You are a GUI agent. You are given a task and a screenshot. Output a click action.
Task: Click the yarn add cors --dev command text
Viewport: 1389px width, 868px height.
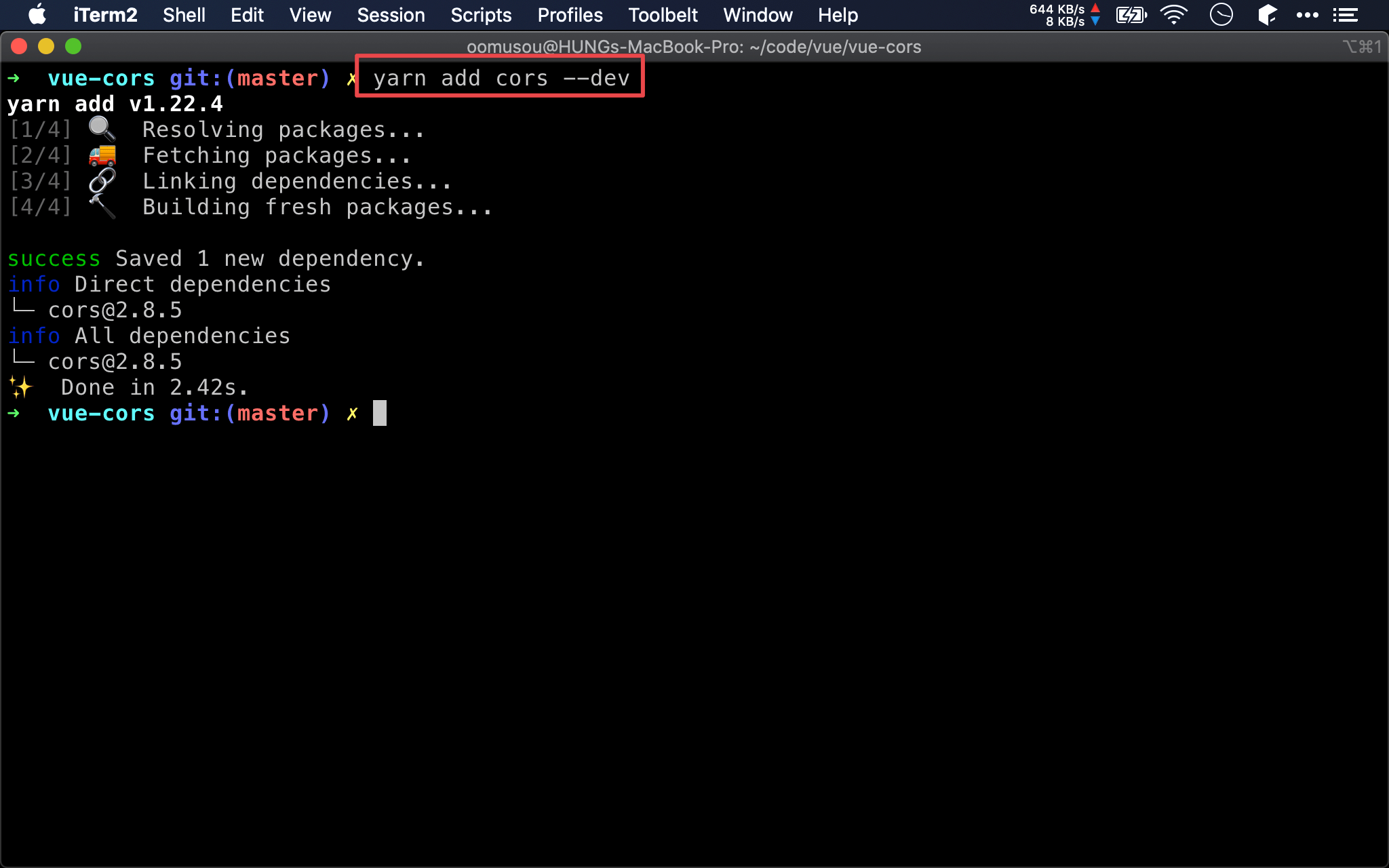click(x=501, y=79)
